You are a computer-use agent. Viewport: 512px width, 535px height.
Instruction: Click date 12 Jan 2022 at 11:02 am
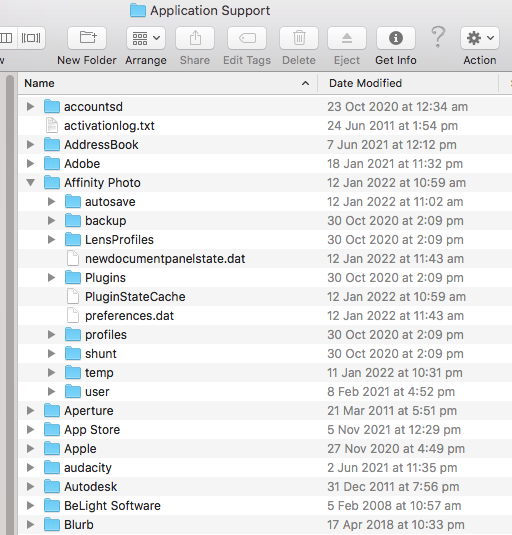coord(395,202)
